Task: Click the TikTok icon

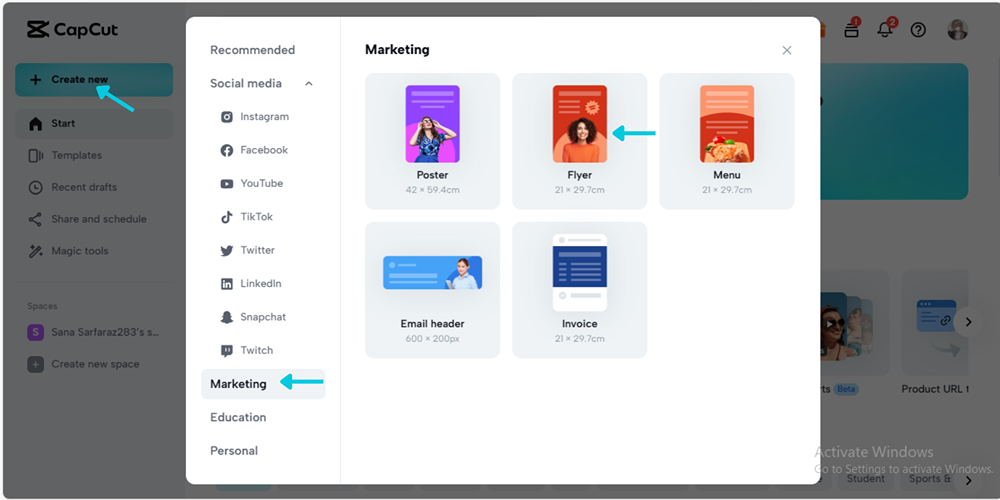Action: (x=227, y=217)
